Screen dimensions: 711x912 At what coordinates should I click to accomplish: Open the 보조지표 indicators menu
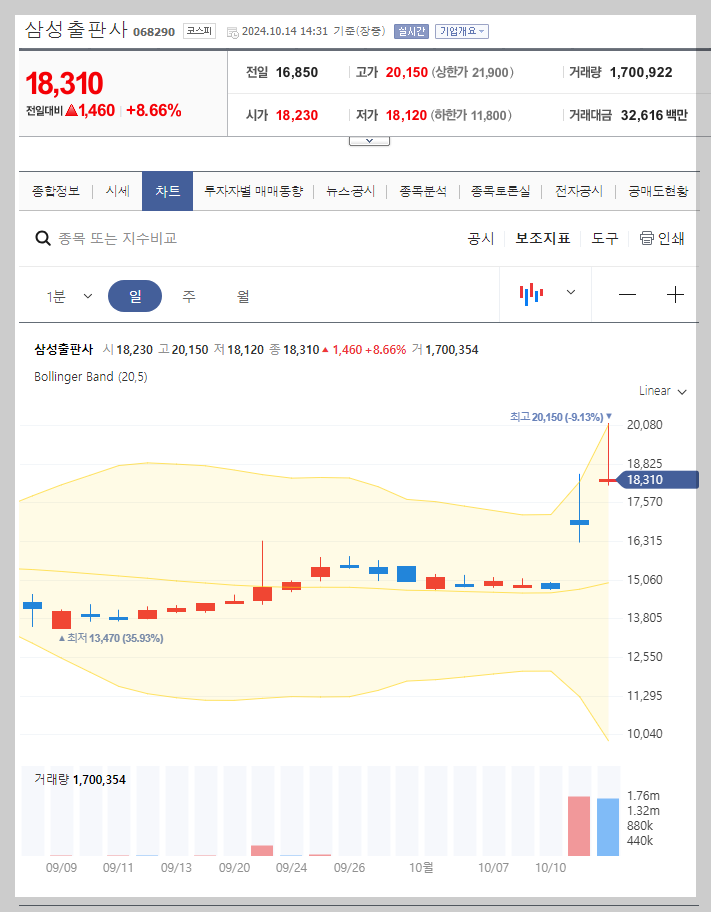pyautogui.click(x=543, y=238)
